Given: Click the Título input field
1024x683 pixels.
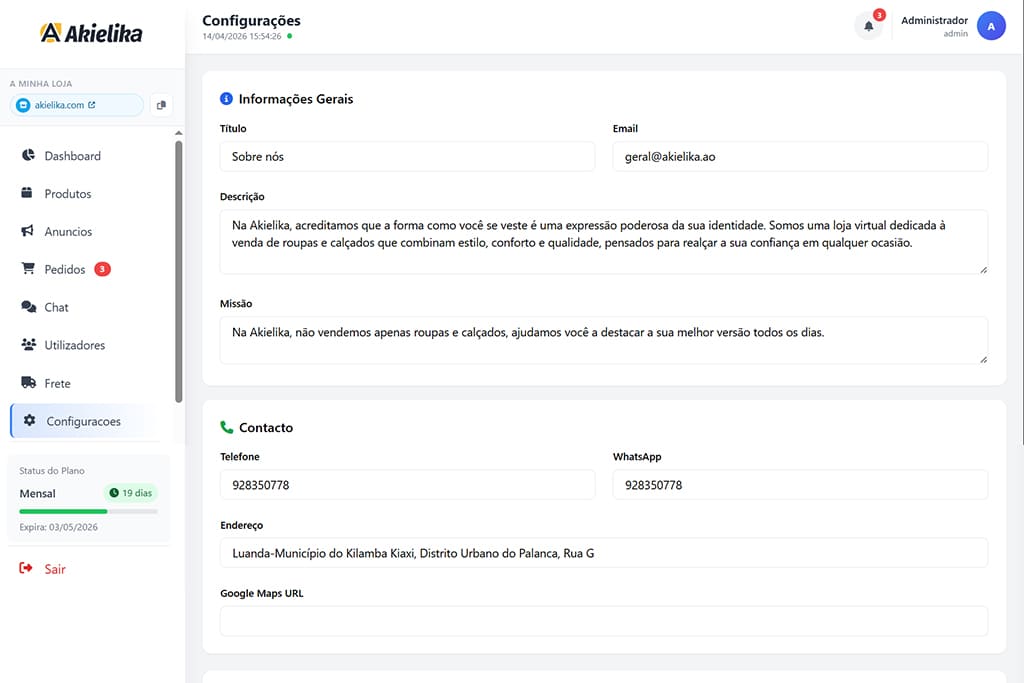Looking at the screenshot, I should [407, 157].
